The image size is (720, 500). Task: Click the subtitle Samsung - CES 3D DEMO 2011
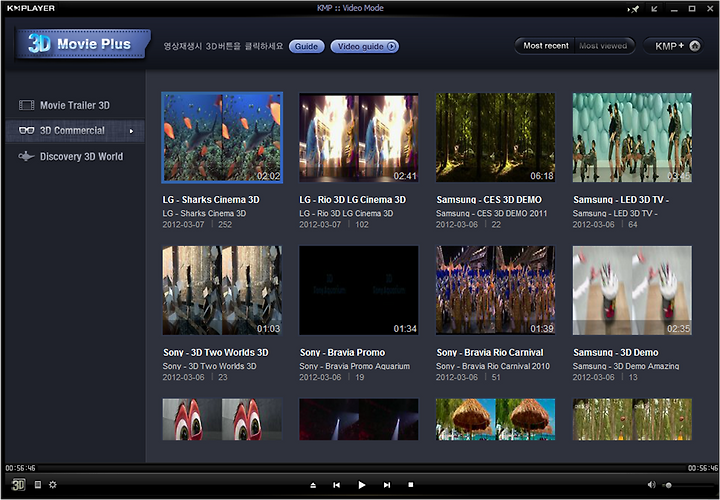492,213
